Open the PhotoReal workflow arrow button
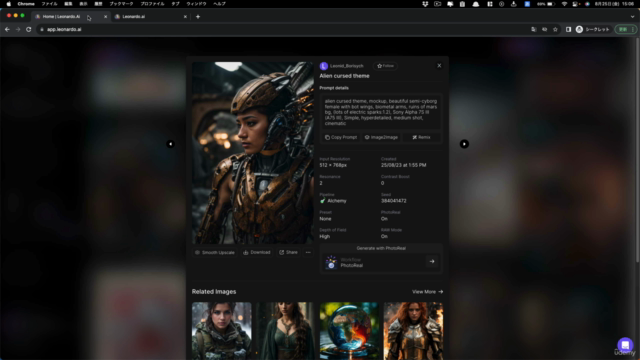Screen dimensions: 640x360 click(432, 262)
